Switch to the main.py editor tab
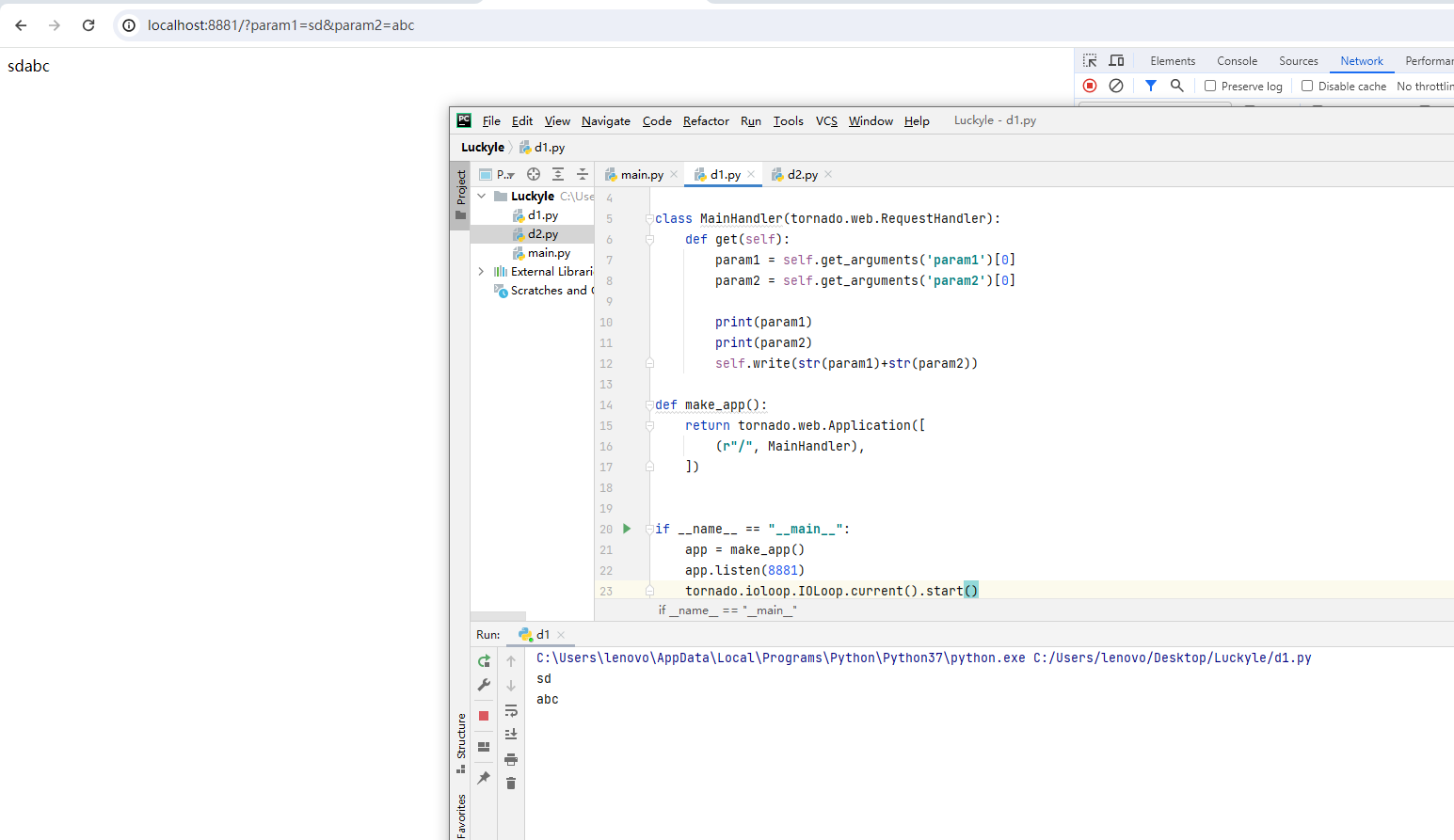The height and width of the screenshot is (840, 1454). pyautogui.click(x=642, y=175)
